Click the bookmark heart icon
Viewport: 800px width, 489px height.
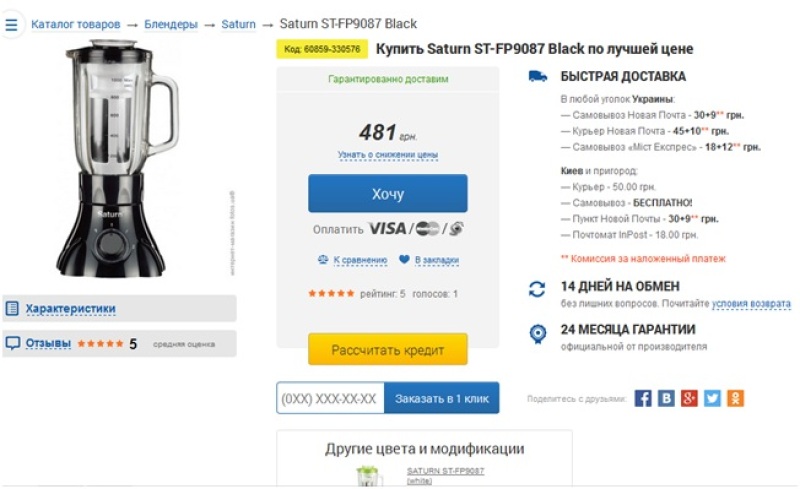point(404,260)
